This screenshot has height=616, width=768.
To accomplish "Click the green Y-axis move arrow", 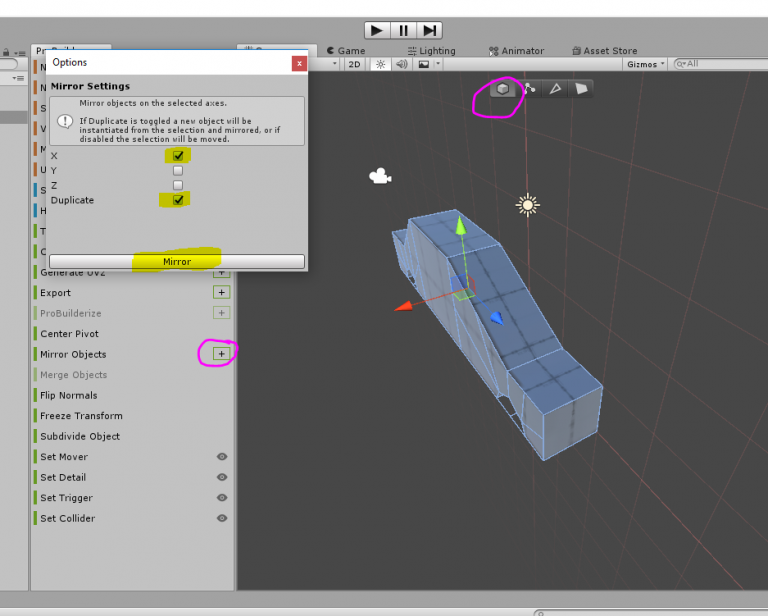I will pos(460,226).
